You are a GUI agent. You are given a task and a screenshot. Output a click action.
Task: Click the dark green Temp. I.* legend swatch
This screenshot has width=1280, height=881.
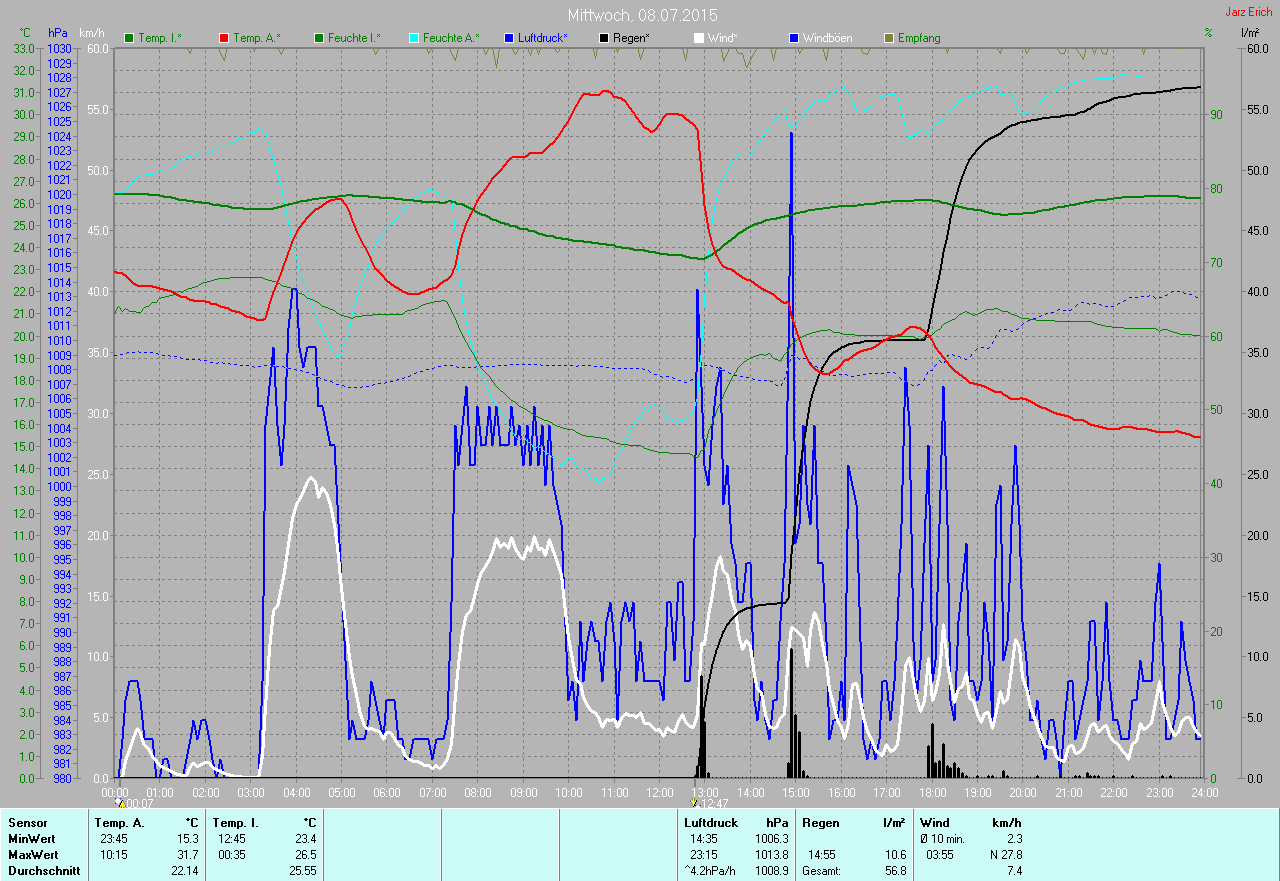pyautogui.click(x=129, y=38)
